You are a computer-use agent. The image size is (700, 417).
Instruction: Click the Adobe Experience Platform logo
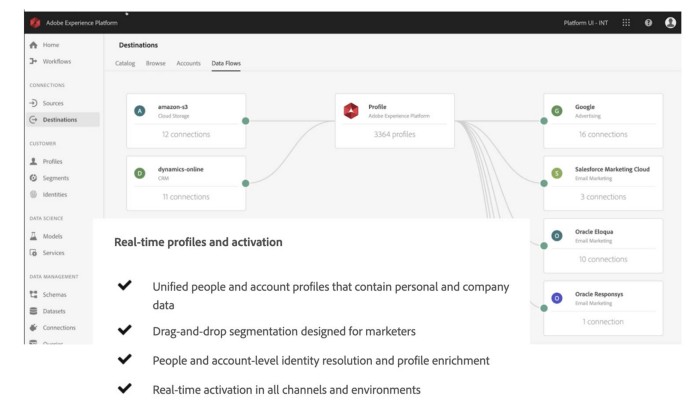point(35,22)
